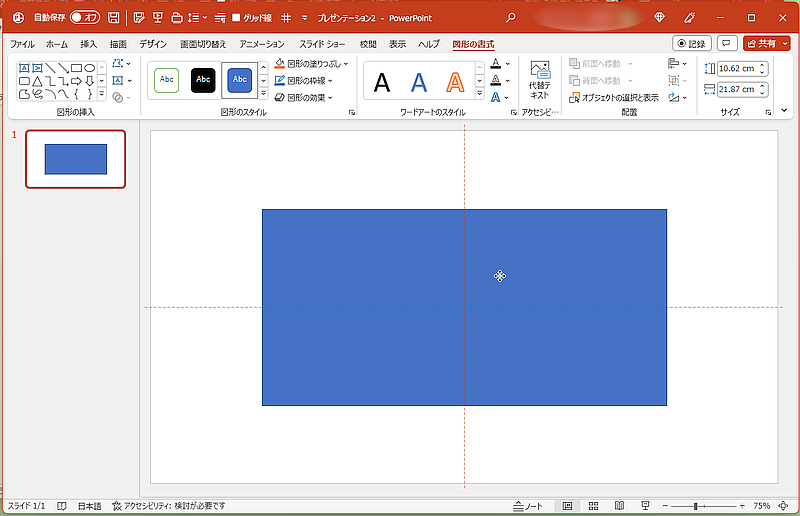Switch to the ヘルプ tab
This screenshot has width=800, height=516.
[429, 44]
